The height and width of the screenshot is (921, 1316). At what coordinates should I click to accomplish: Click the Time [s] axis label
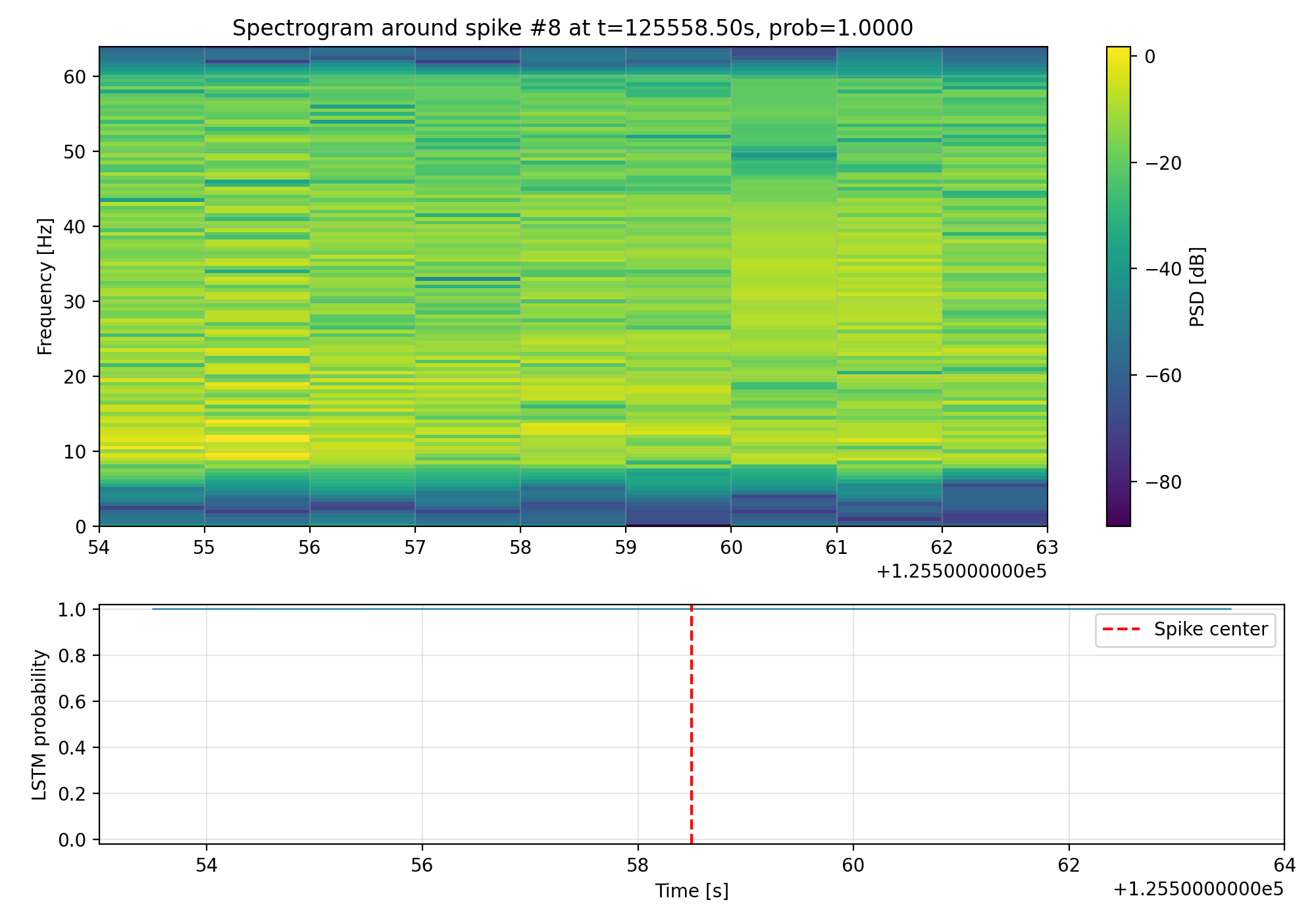692,891
